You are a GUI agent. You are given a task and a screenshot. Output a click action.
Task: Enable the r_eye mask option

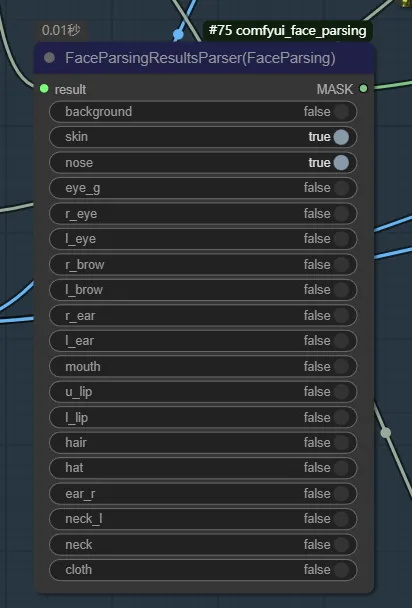(x=203, y=214)
